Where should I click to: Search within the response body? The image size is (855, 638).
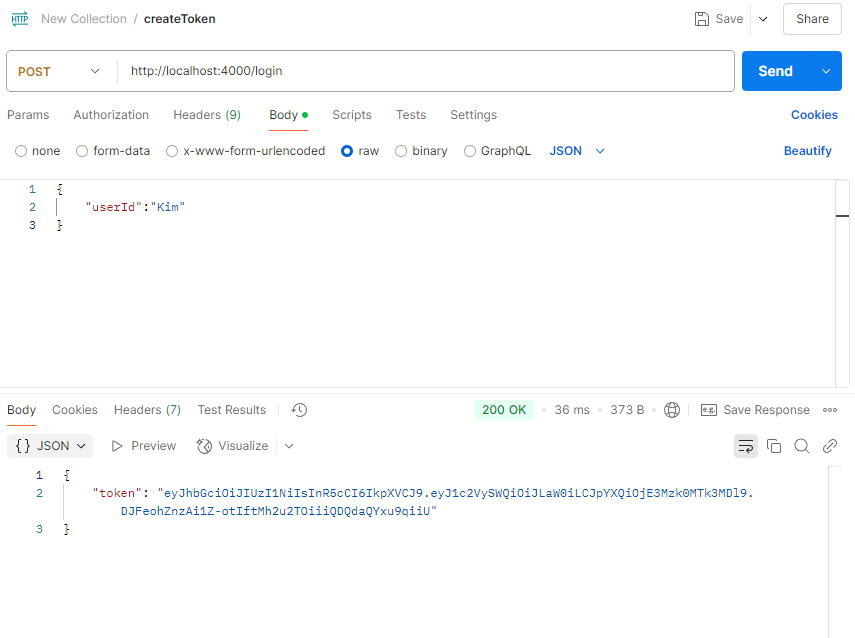coord(802,446)
